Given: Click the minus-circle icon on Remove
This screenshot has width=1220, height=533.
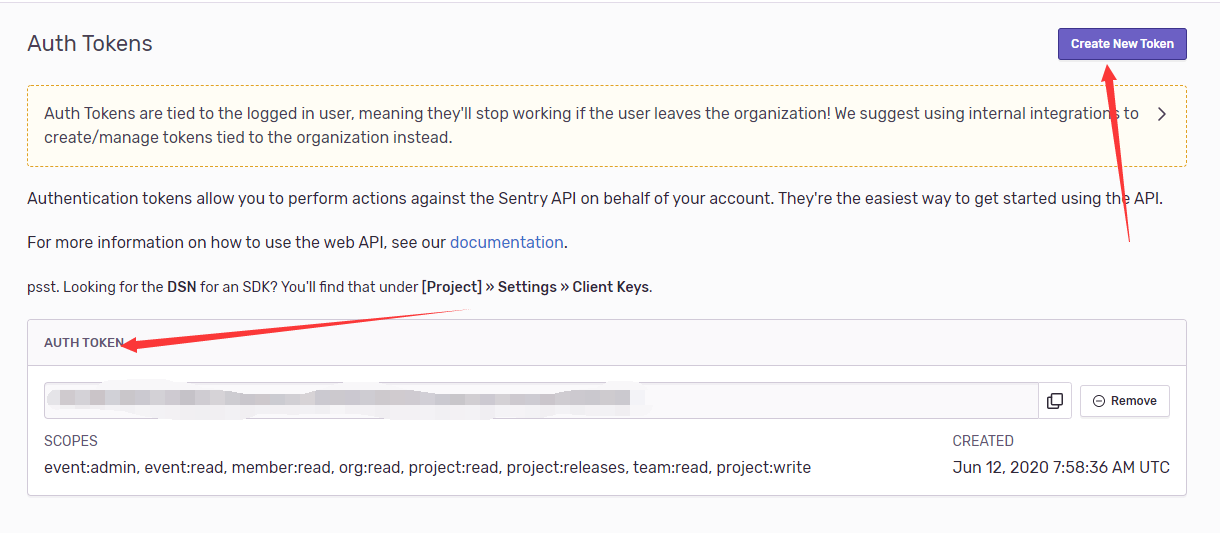Looking at the screenshot, I should pyautogui.click(x=1099, y=401).
